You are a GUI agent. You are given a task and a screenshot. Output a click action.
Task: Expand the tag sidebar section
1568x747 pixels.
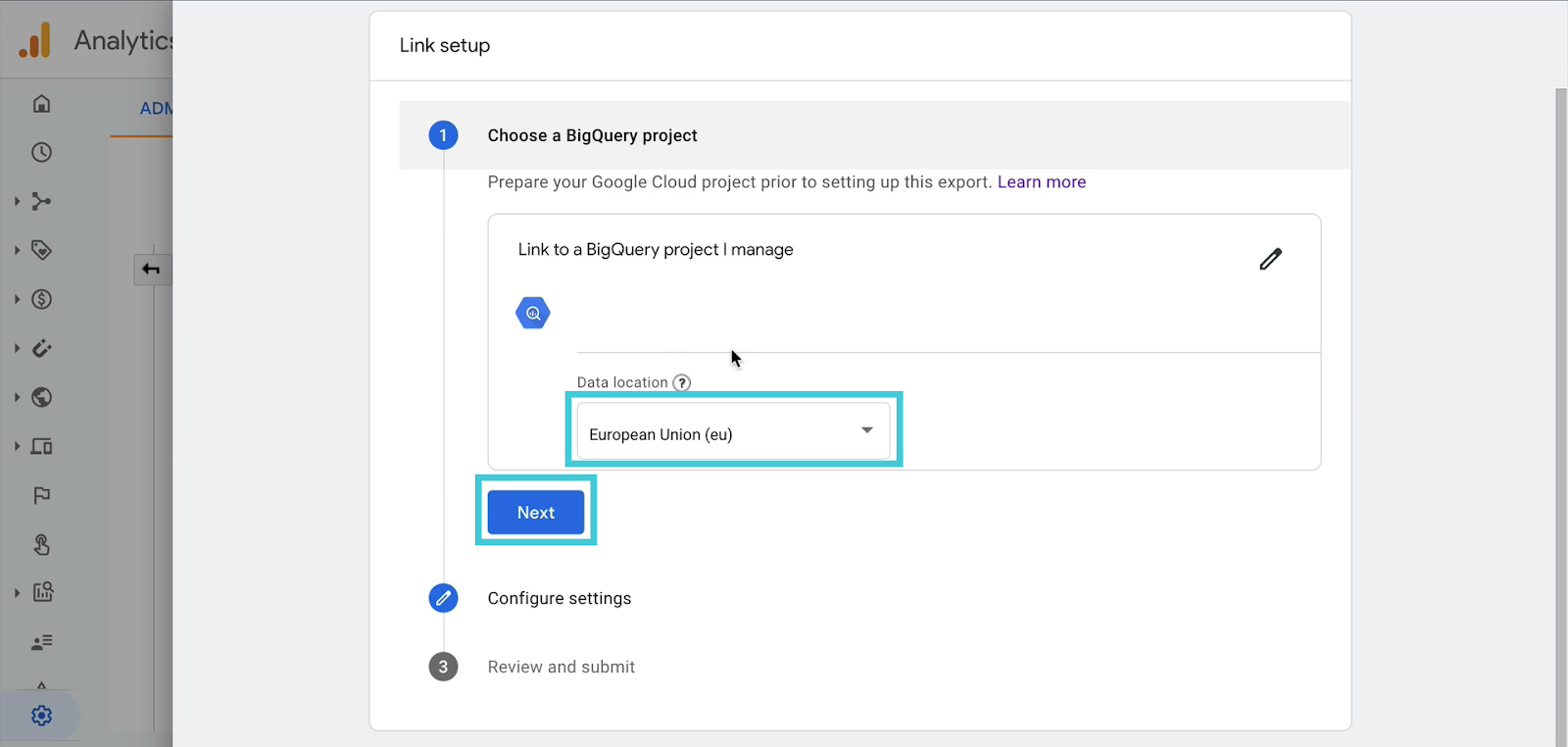[17, 250]
